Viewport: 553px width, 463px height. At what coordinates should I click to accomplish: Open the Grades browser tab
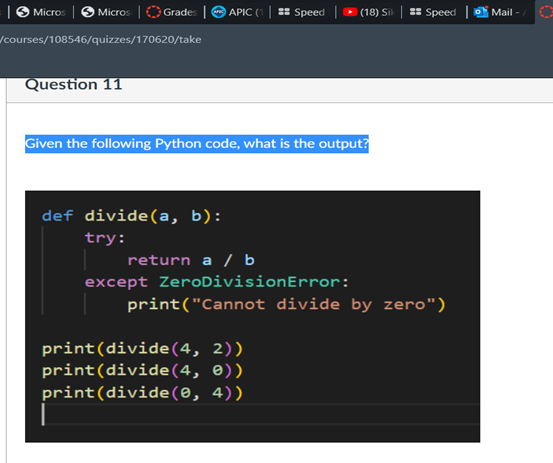tap(172, 12)
